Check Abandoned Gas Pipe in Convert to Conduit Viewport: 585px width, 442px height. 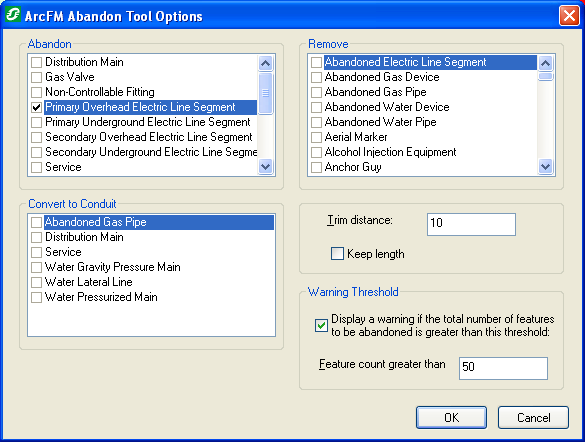point(36,222)
